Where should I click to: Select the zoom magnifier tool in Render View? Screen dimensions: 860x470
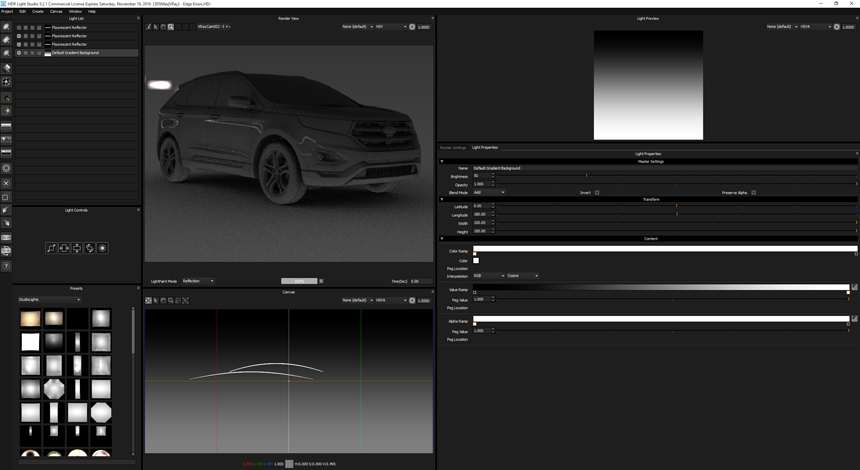[x=171, y=26]
